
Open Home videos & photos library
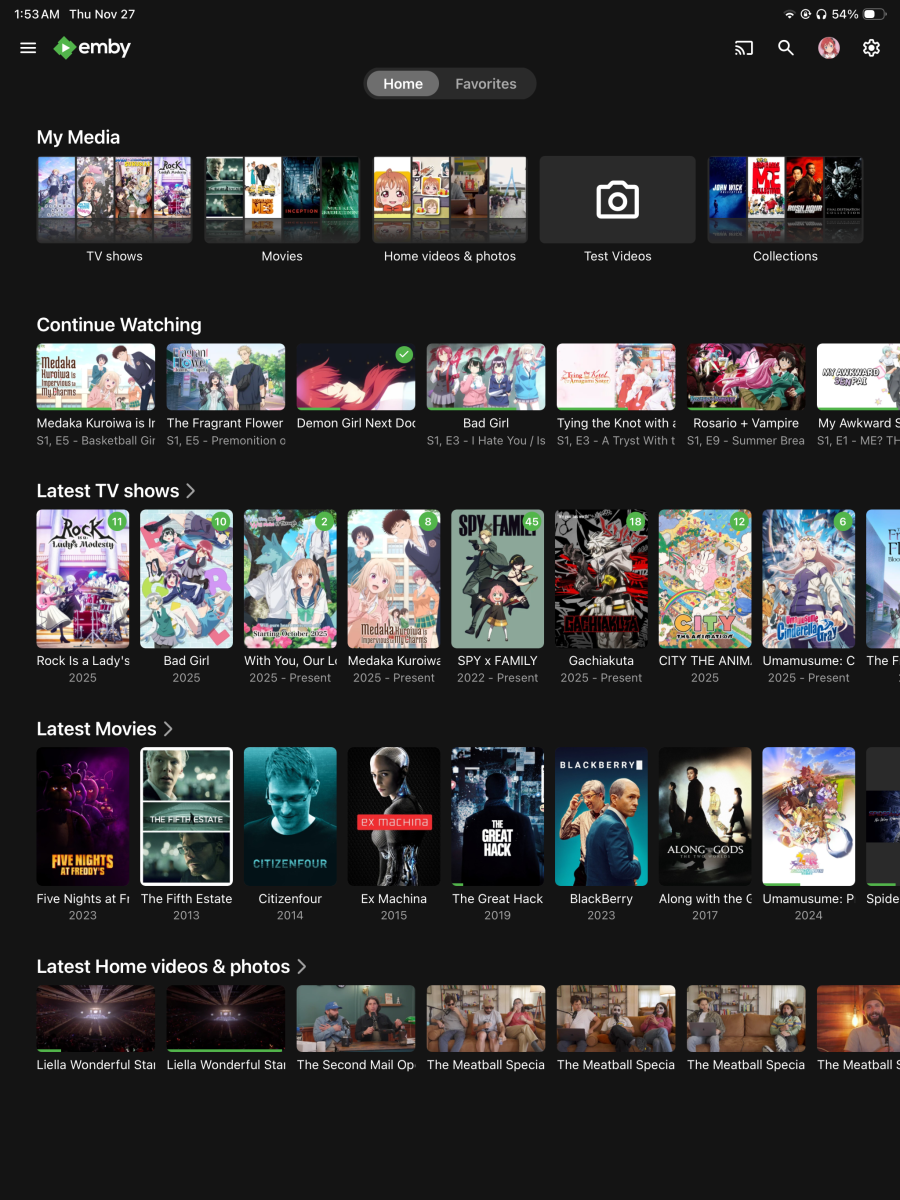(450, 200)
